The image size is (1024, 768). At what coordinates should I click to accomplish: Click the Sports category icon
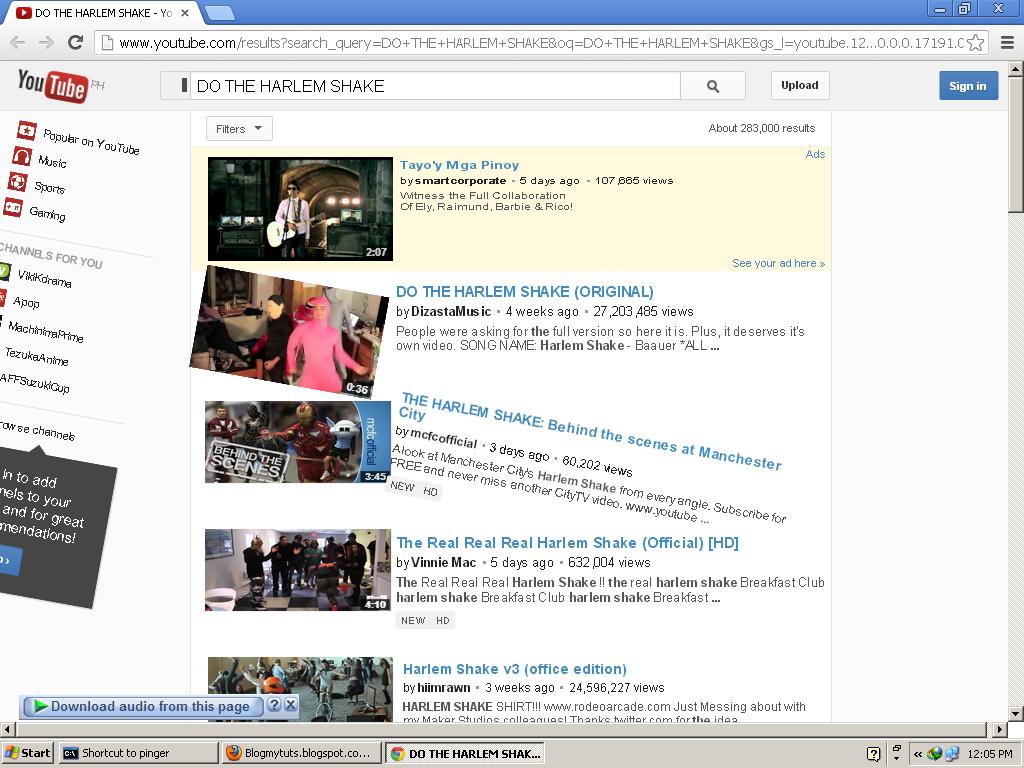(17, 182)
